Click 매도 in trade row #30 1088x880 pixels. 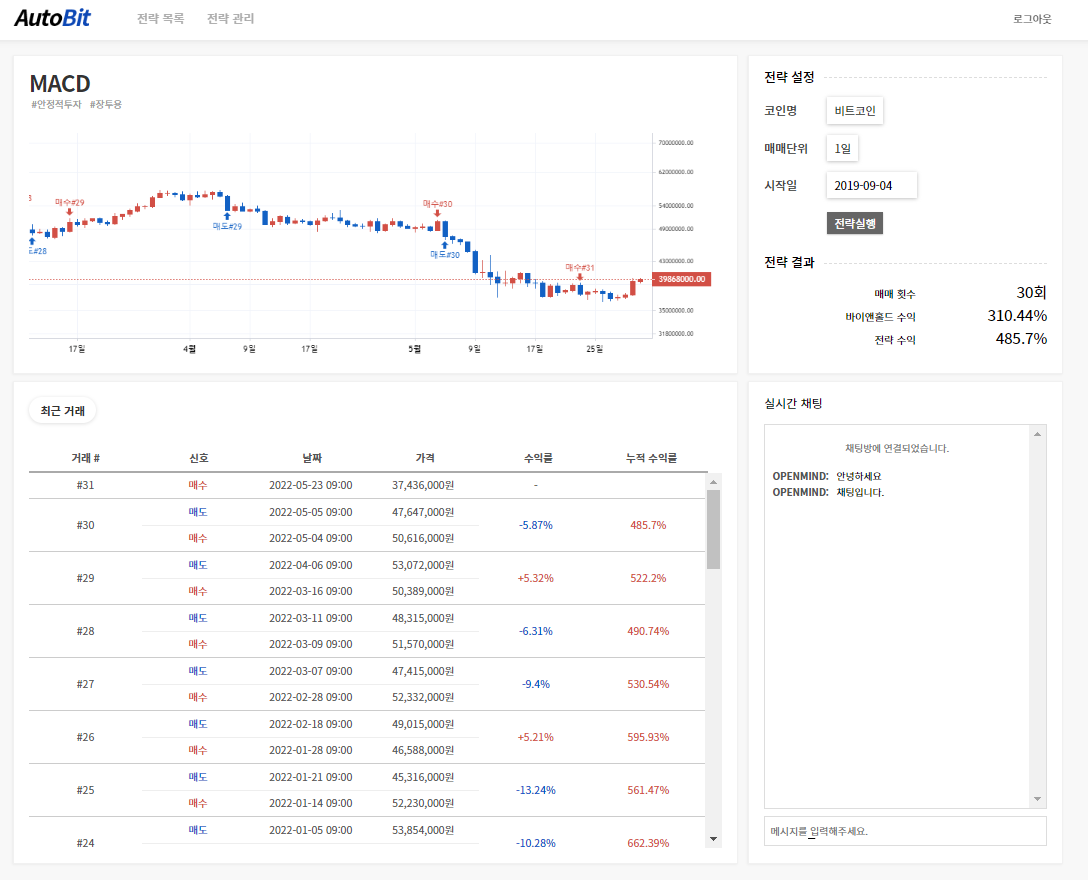click(198, 512)
